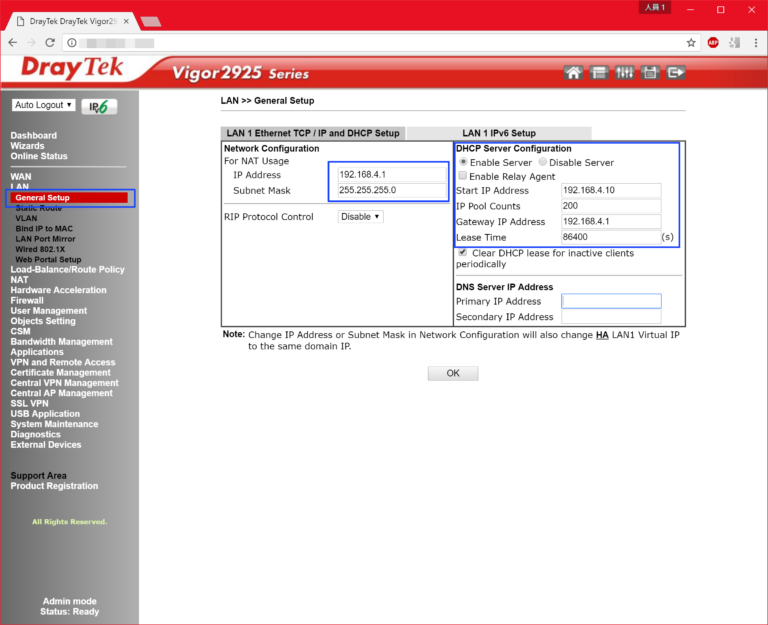
Task: Click the DrayTek logo
Action: pyautogui.click(x=72, y=68)
